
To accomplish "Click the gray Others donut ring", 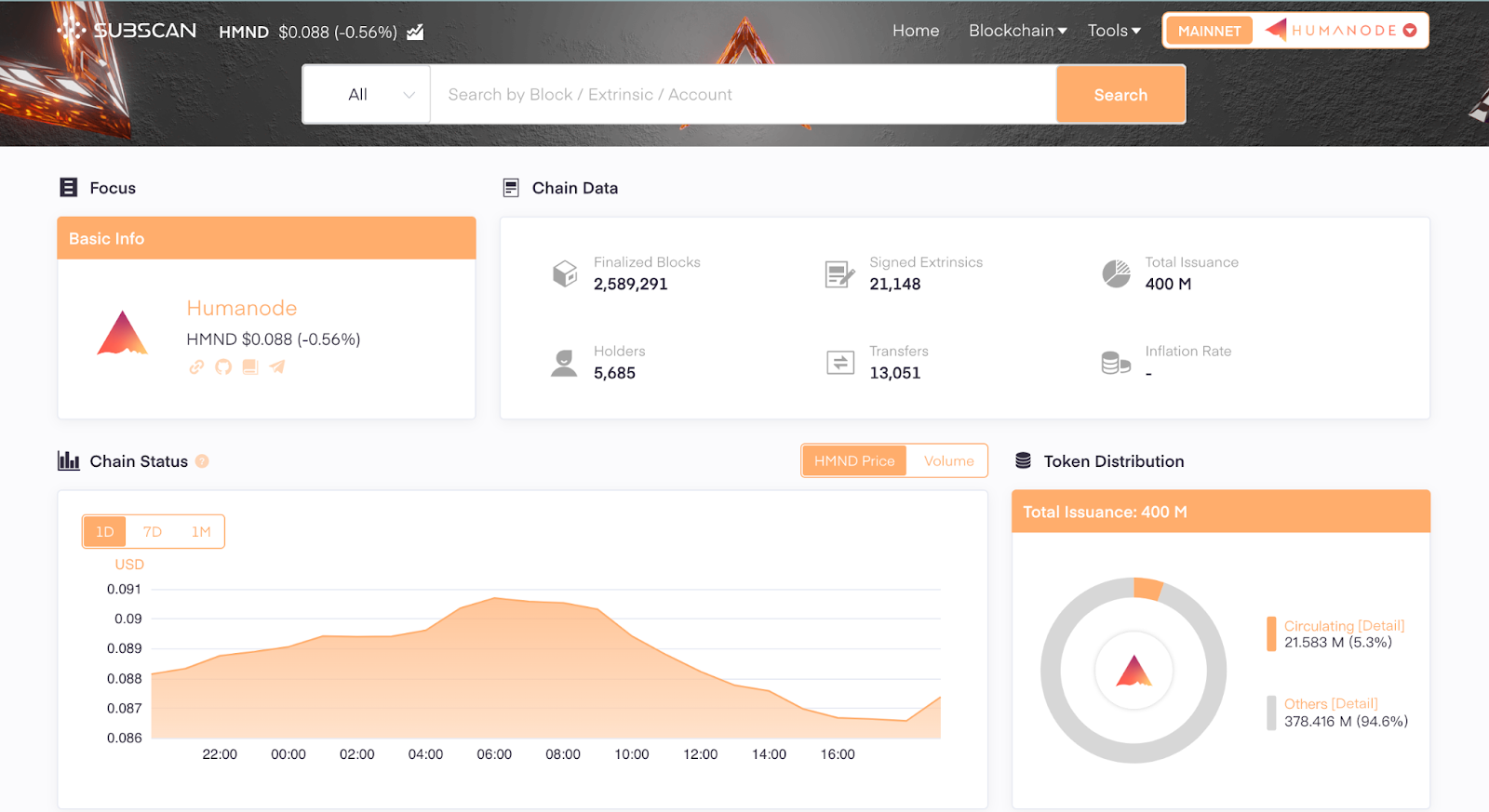I will click(x=1134, y=753).
